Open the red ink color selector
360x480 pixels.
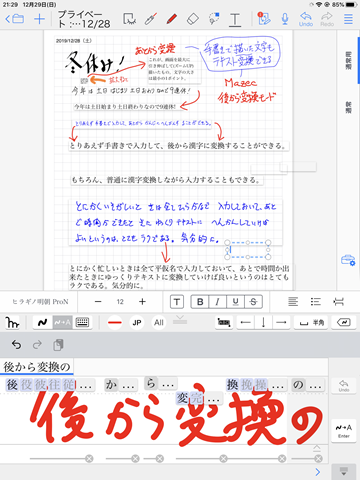(115, 322)
